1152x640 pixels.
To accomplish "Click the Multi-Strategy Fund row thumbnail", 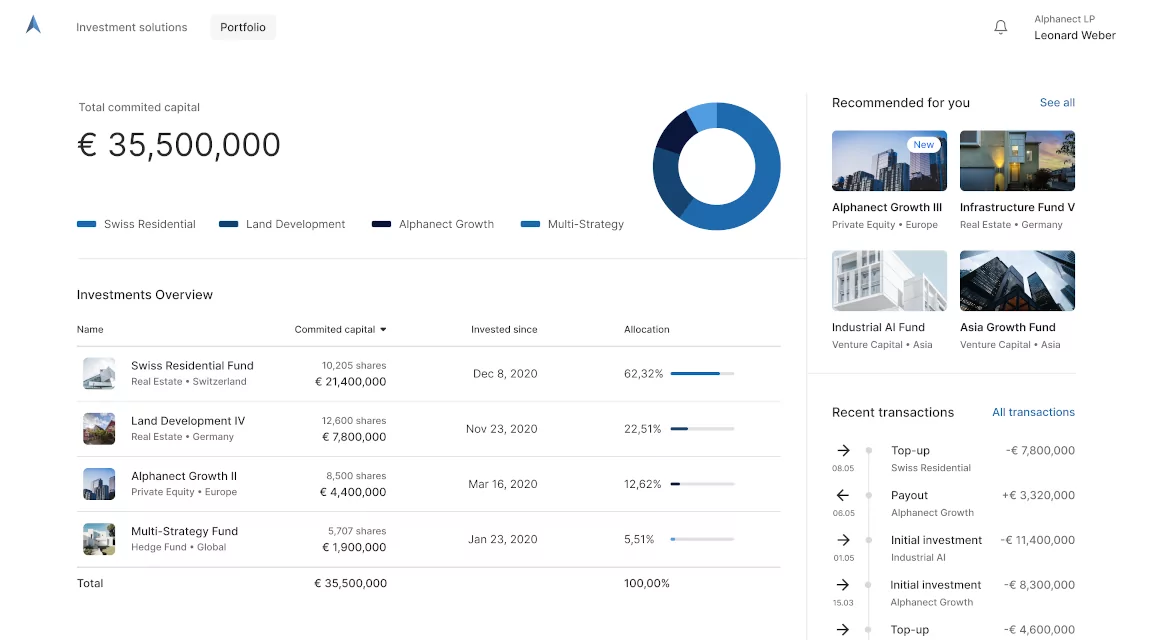I will (99, 539).
